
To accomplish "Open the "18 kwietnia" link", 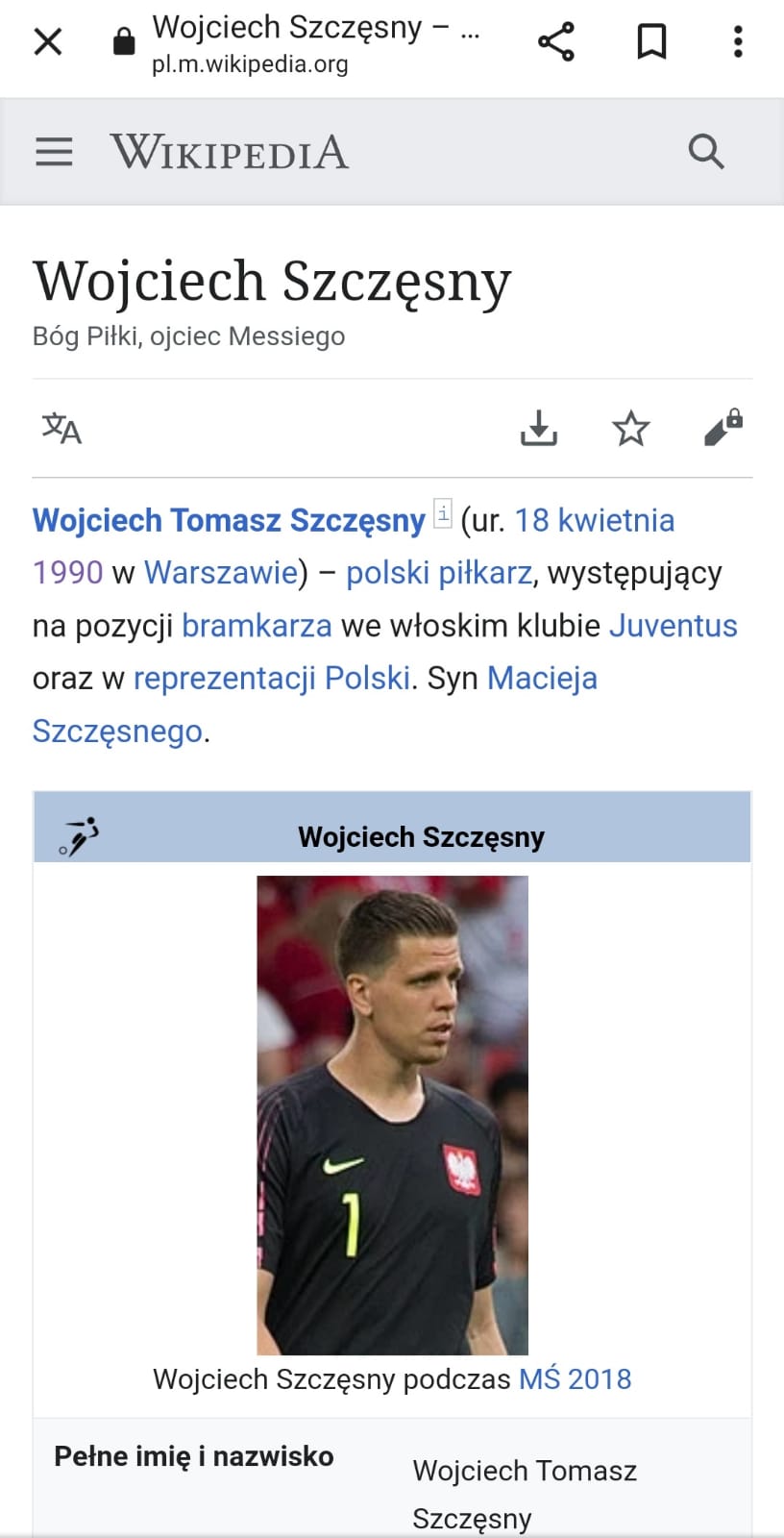I will coord(594,520).
